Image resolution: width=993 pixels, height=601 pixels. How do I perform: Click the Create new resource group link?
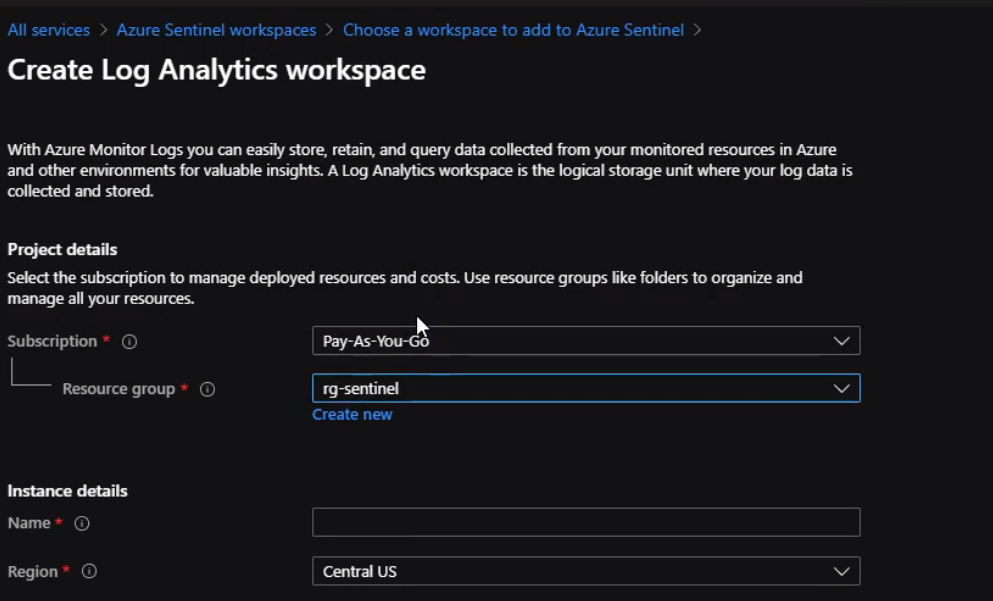click(x=352, y=414)
